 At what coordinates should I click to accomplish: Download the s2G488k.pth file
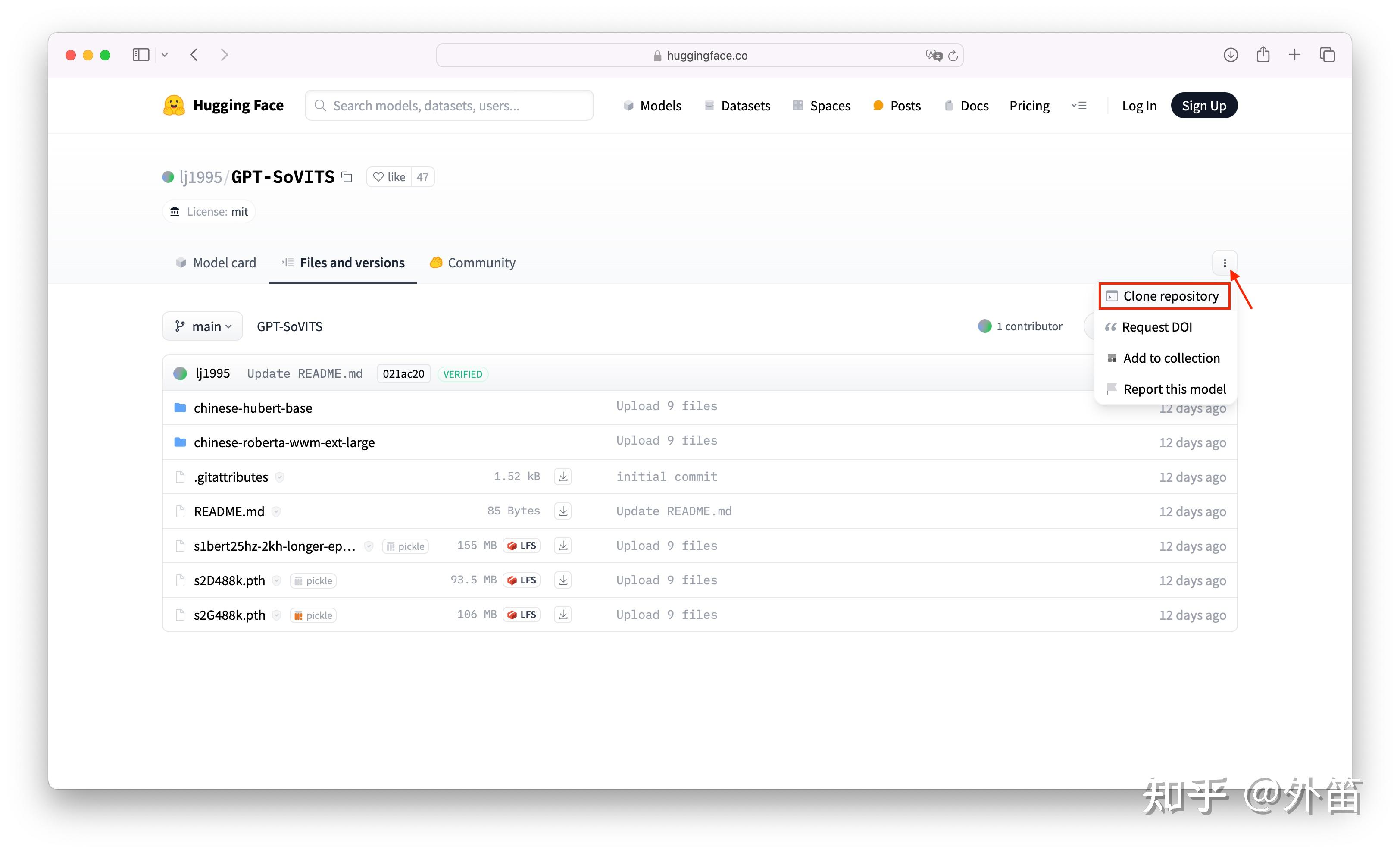pos(562,615)
